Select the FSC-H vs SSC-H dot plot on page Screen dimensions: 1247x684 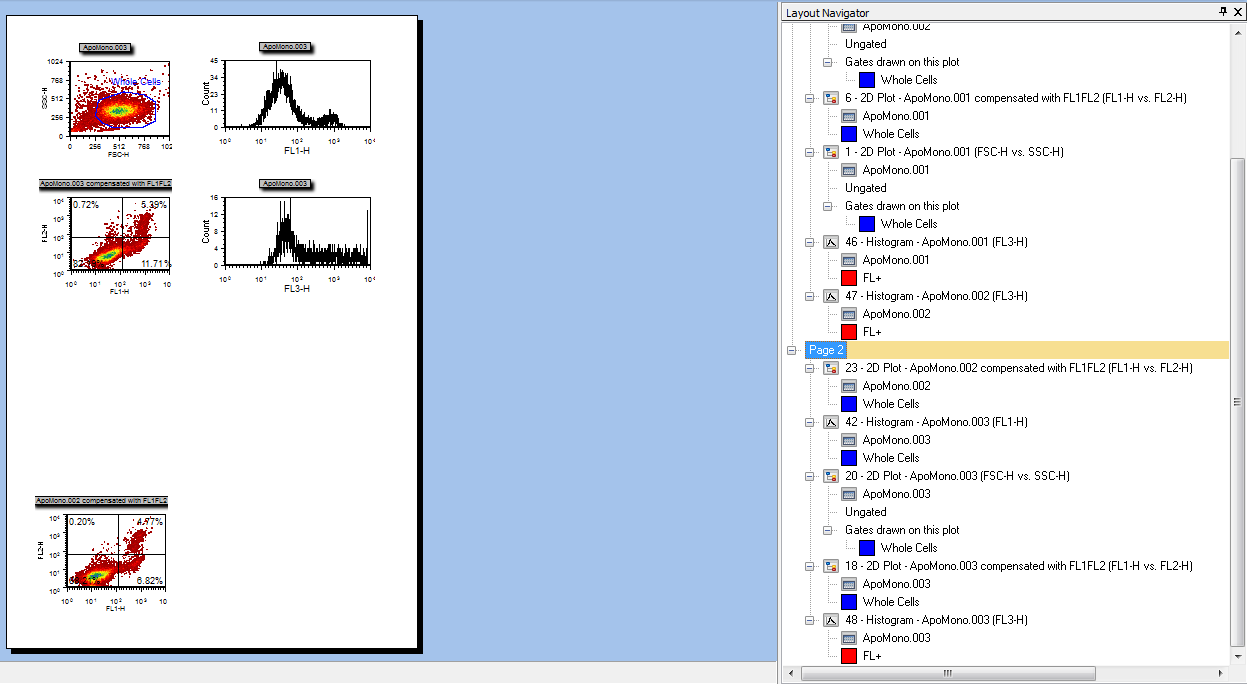tap(119, 98)
